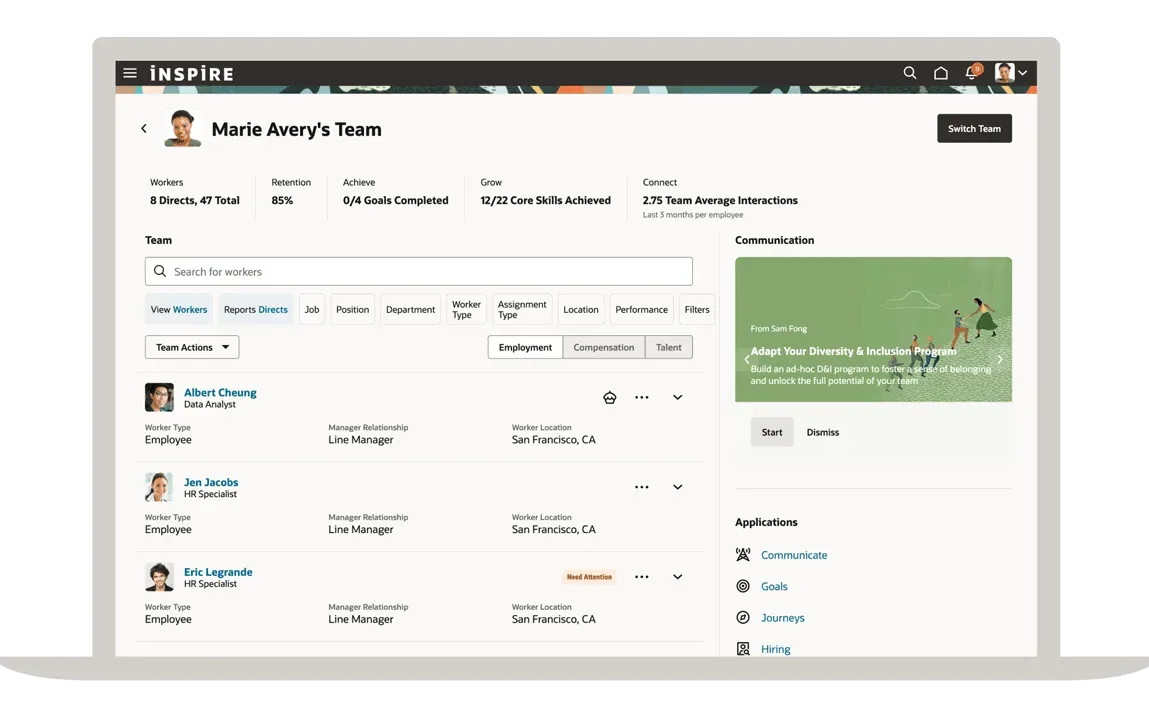Click the Hiring person-search icon
This screenshot has height=725, width=1149.
pyautogui.click(x=743, y=649)
